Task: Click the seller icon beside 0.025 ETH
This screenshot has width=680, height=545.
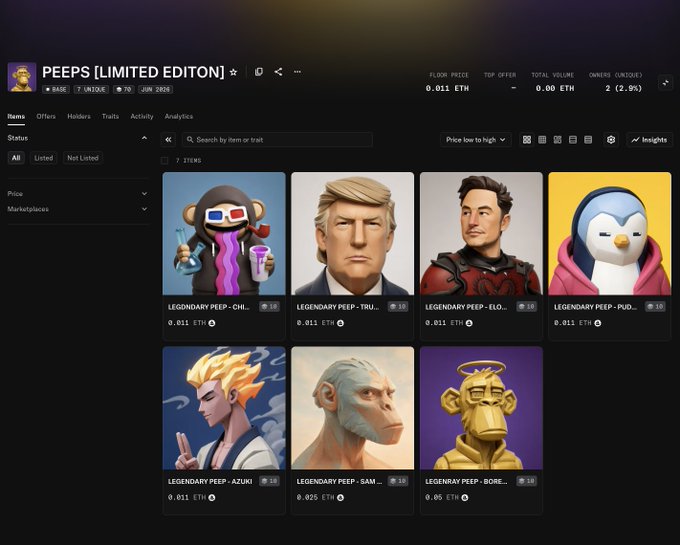Action: coord(340,497)
